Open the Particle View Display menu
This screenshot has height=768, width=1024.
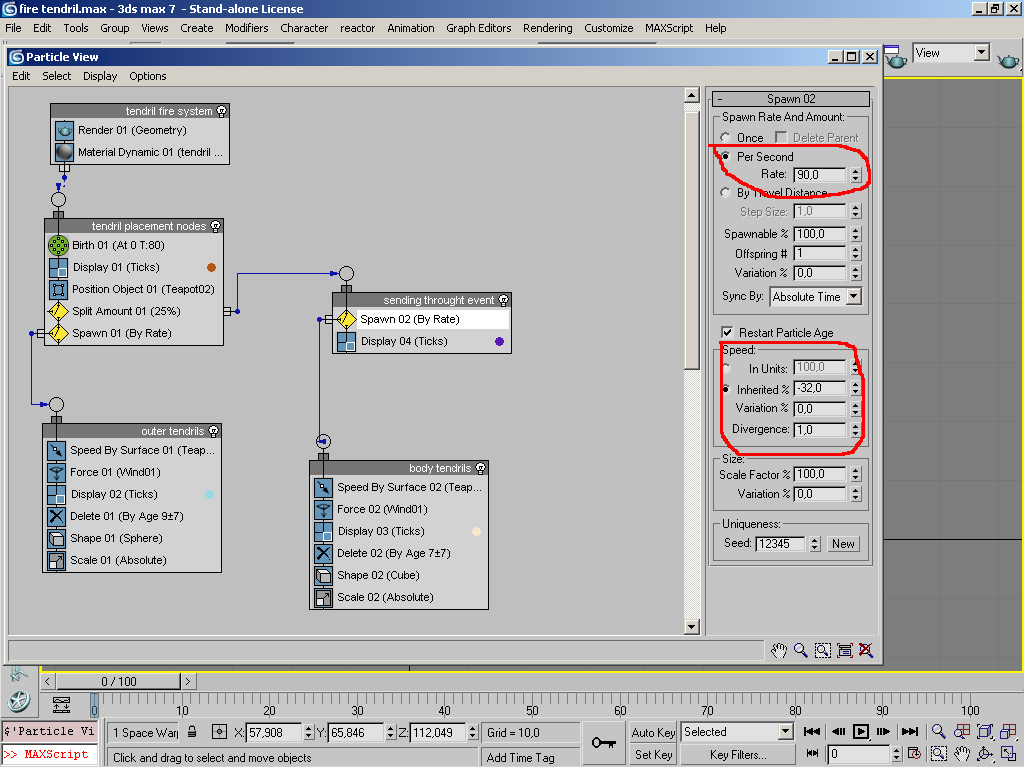pos(100,76)
